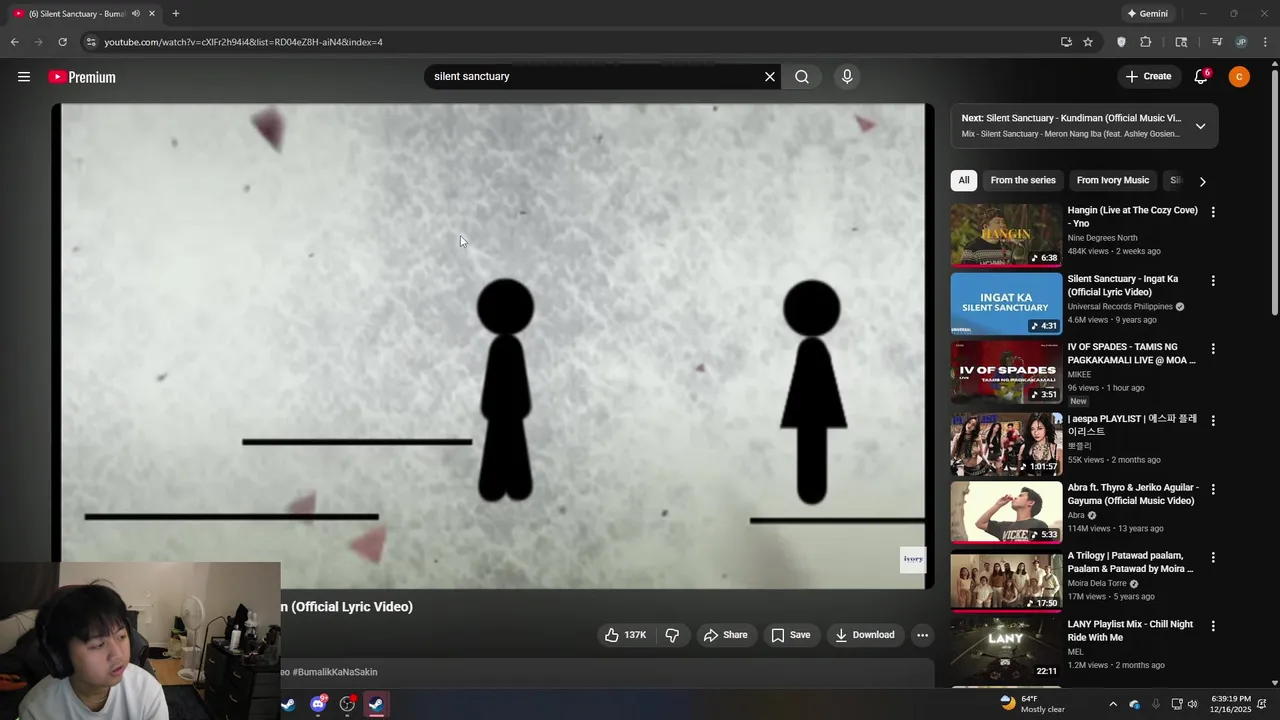The width and height of the screenshot is (1280, 720).
Task: Expand the Next up playlist panel
Action: click(x=1200, y=126)
